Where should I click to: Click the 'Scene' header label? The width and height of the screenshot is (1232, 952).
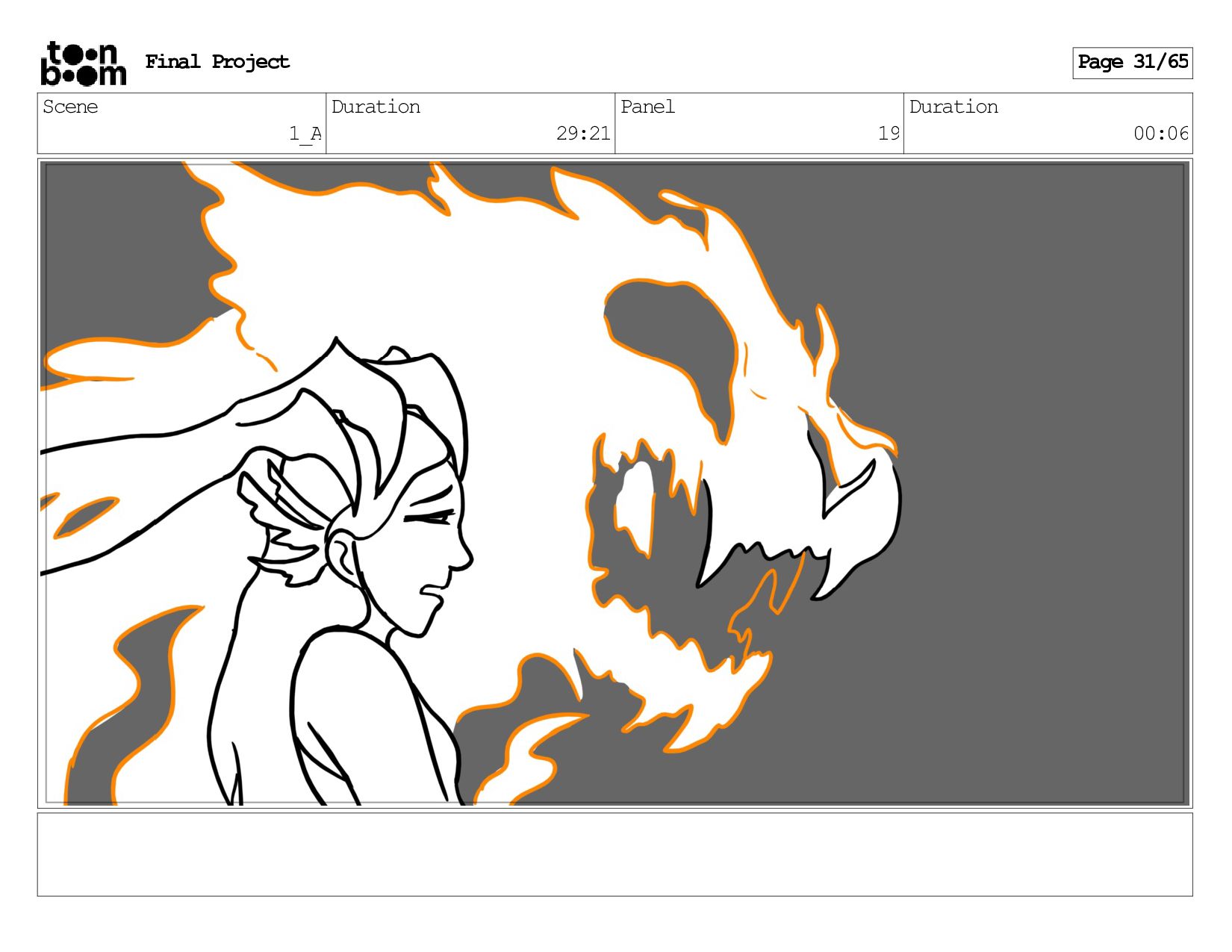tap(70, 107)
